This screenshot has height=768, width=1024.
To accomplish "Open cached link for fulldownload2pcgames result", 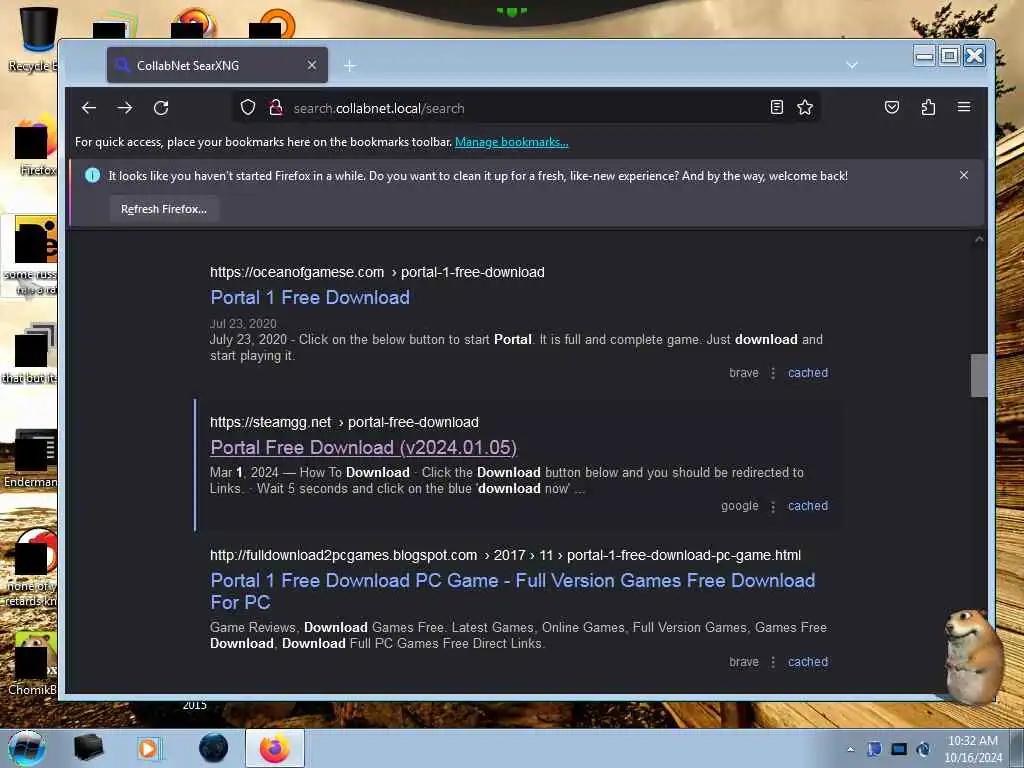I will click(808, 662).
